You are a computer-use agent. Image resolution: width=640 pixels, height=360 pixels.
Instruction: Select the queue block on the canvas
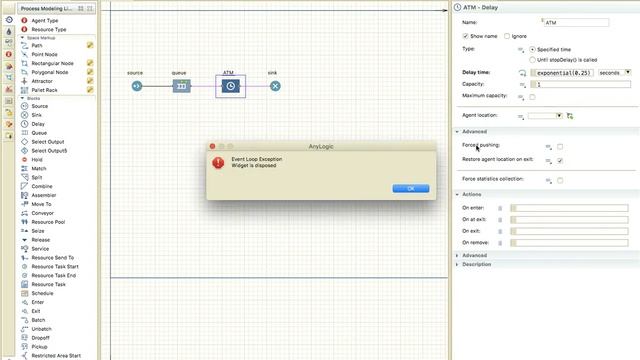click(x=181, y=86)
